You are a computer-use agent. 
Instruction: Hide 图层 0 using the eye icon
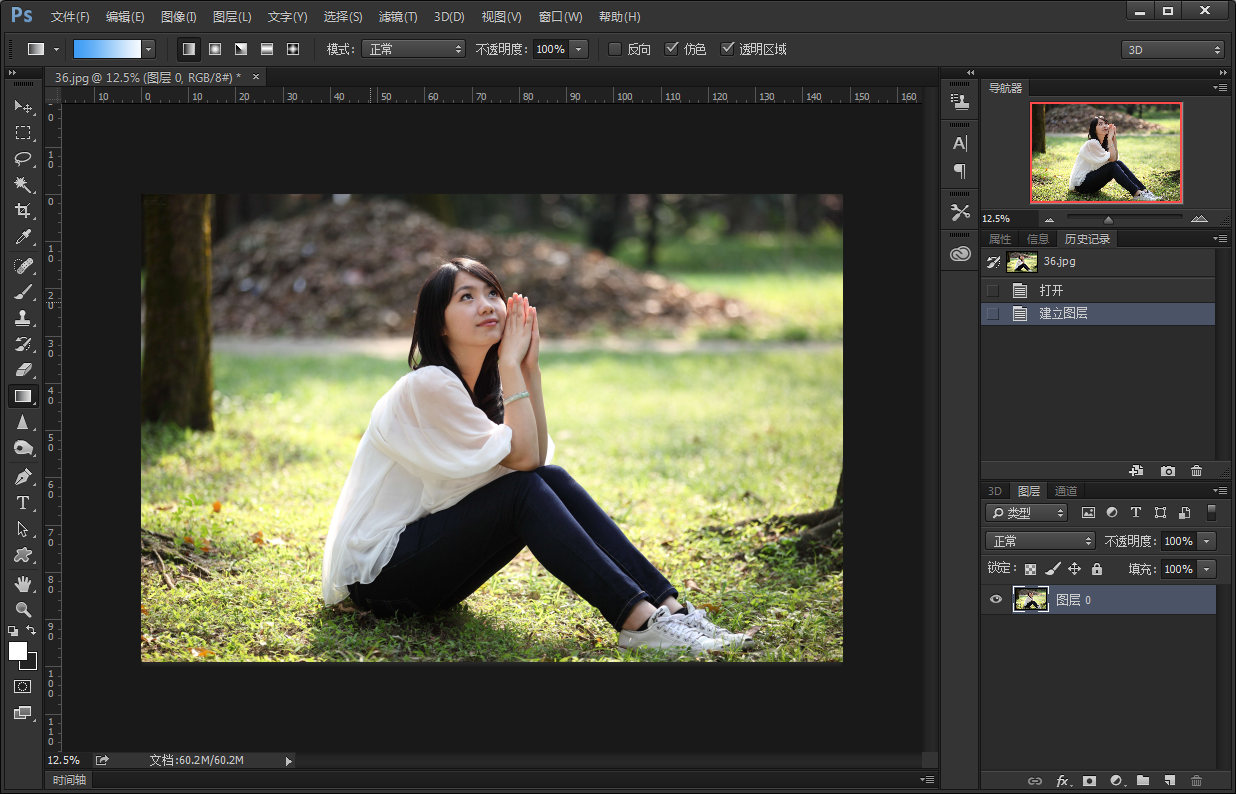point(995,599)
